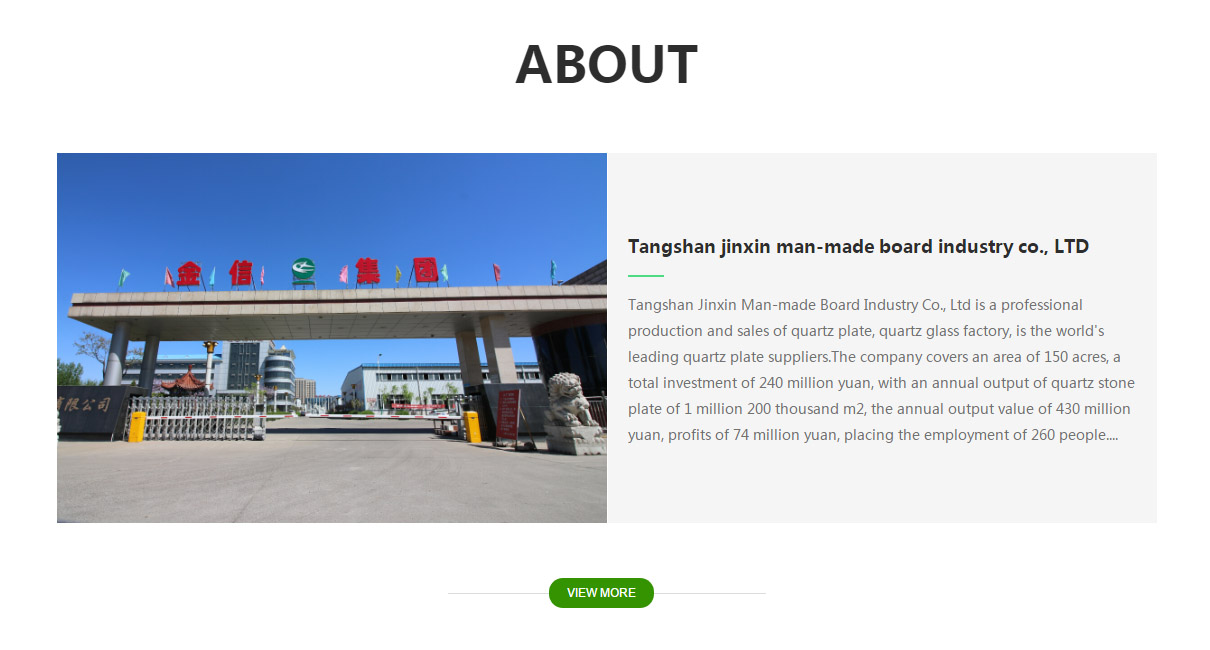Screen dimensions: 1210x650
Task: Select the left yellow barrier post
Action: 137,426
